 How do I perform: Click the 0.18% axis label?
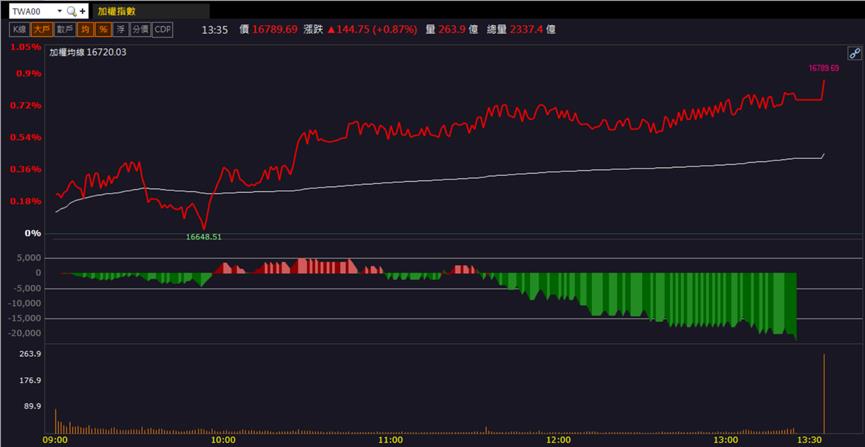[x=26, y=201]
